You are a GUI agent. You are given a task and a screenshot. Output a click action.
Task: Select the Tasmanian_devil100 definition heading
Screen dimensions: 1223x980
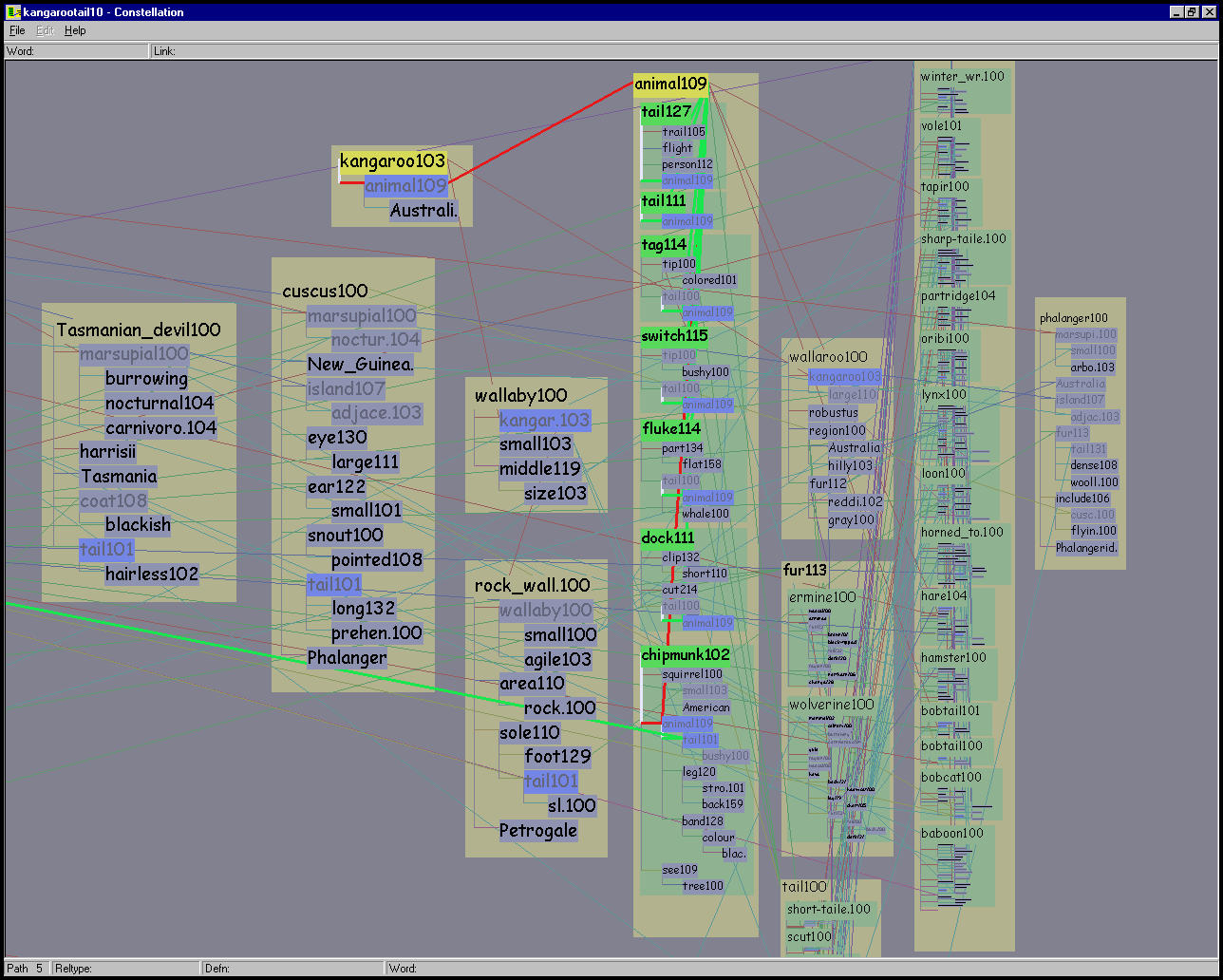point(138,330)
